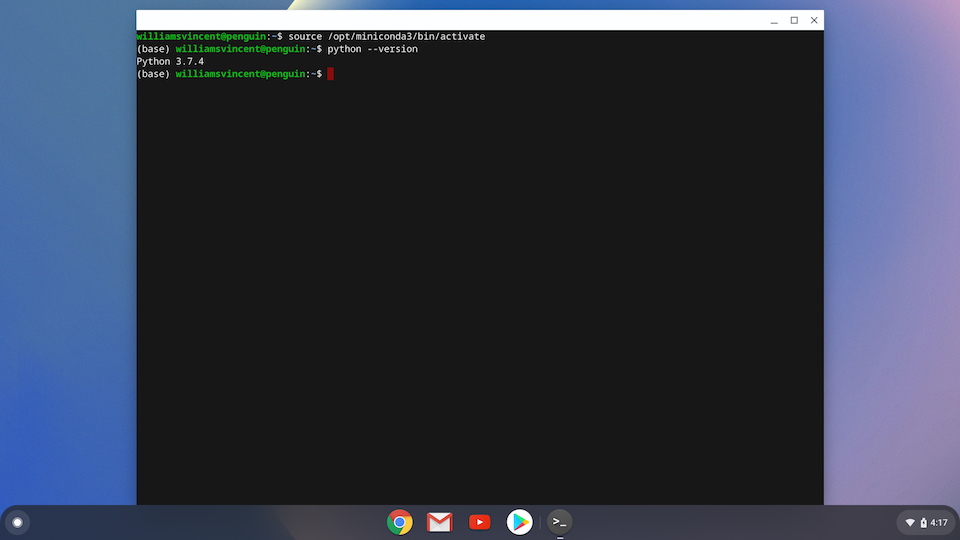Screen dimensions: 960x540
Task: Open the clock showing 4:17
Action: pyautogui.click(x=939, y=523)
